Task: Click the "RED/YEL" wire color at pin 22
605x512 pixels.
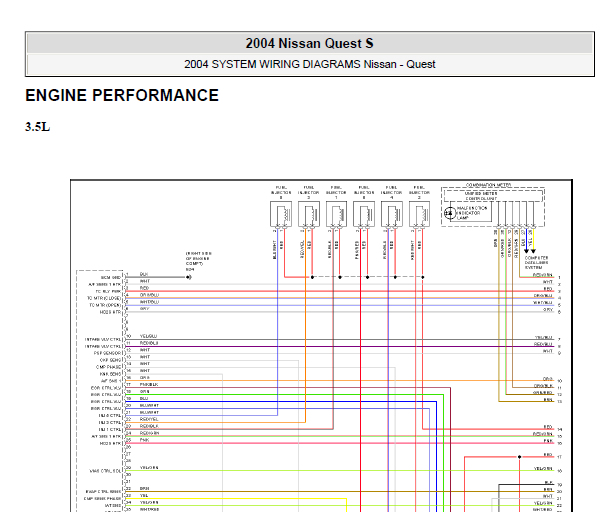Action: pyautogui.click(x=149, y=419)
